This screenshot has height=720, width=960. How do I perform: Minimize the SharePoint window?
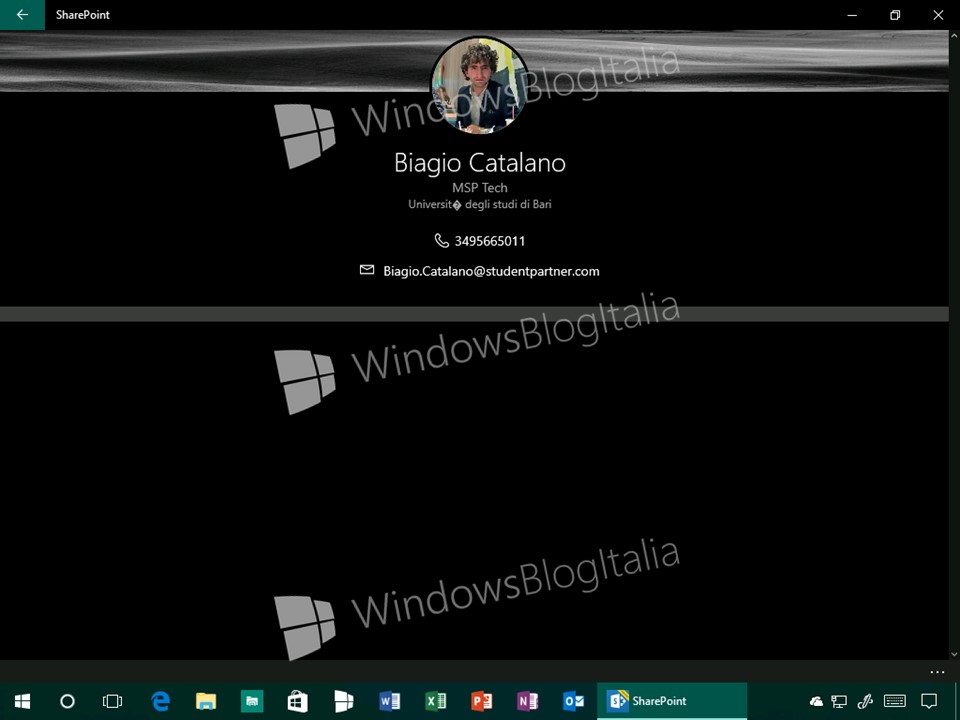click(852, 15)
